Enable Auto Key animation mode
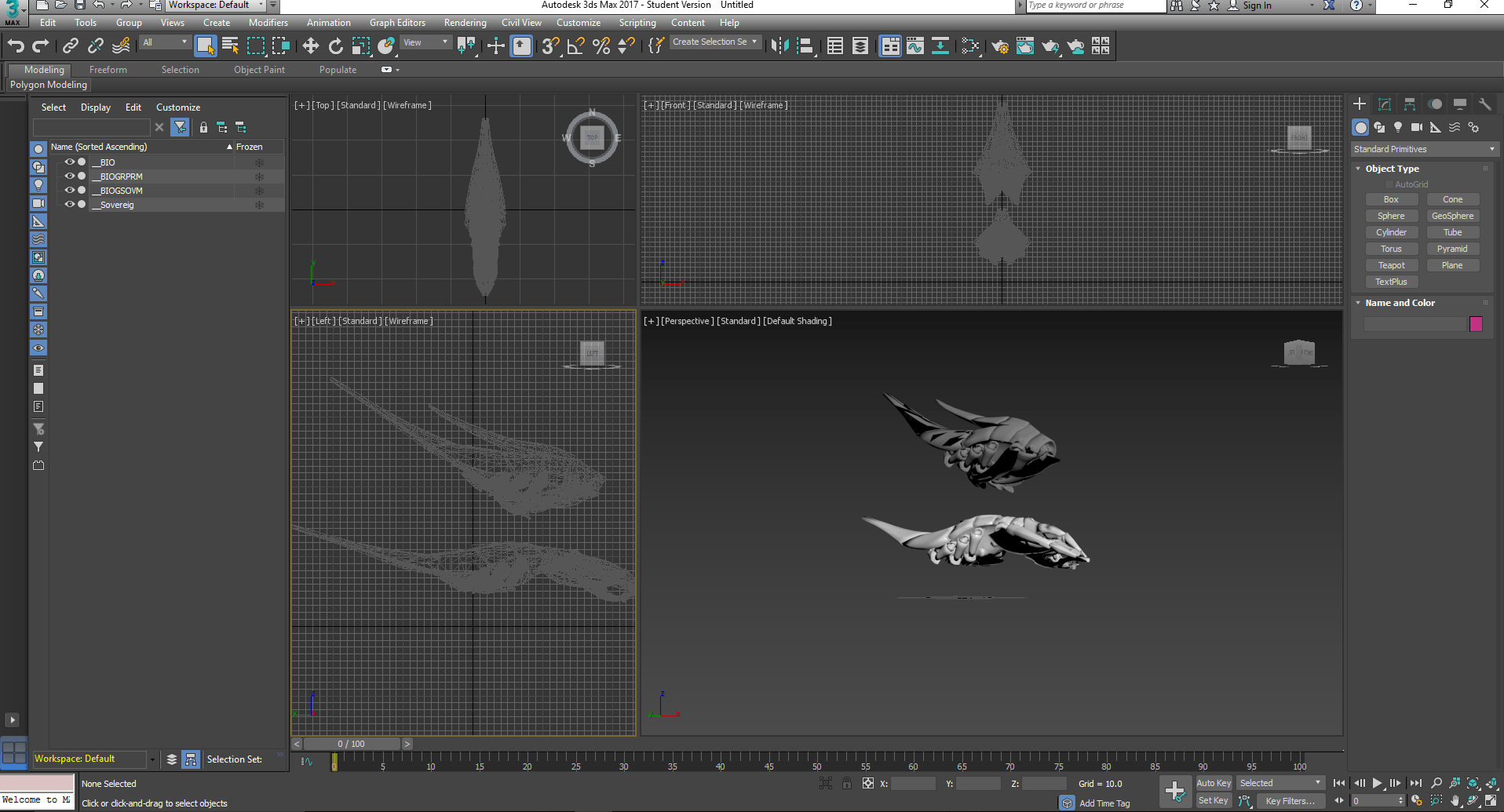 pyautogui.click(x=1213, y=783)
